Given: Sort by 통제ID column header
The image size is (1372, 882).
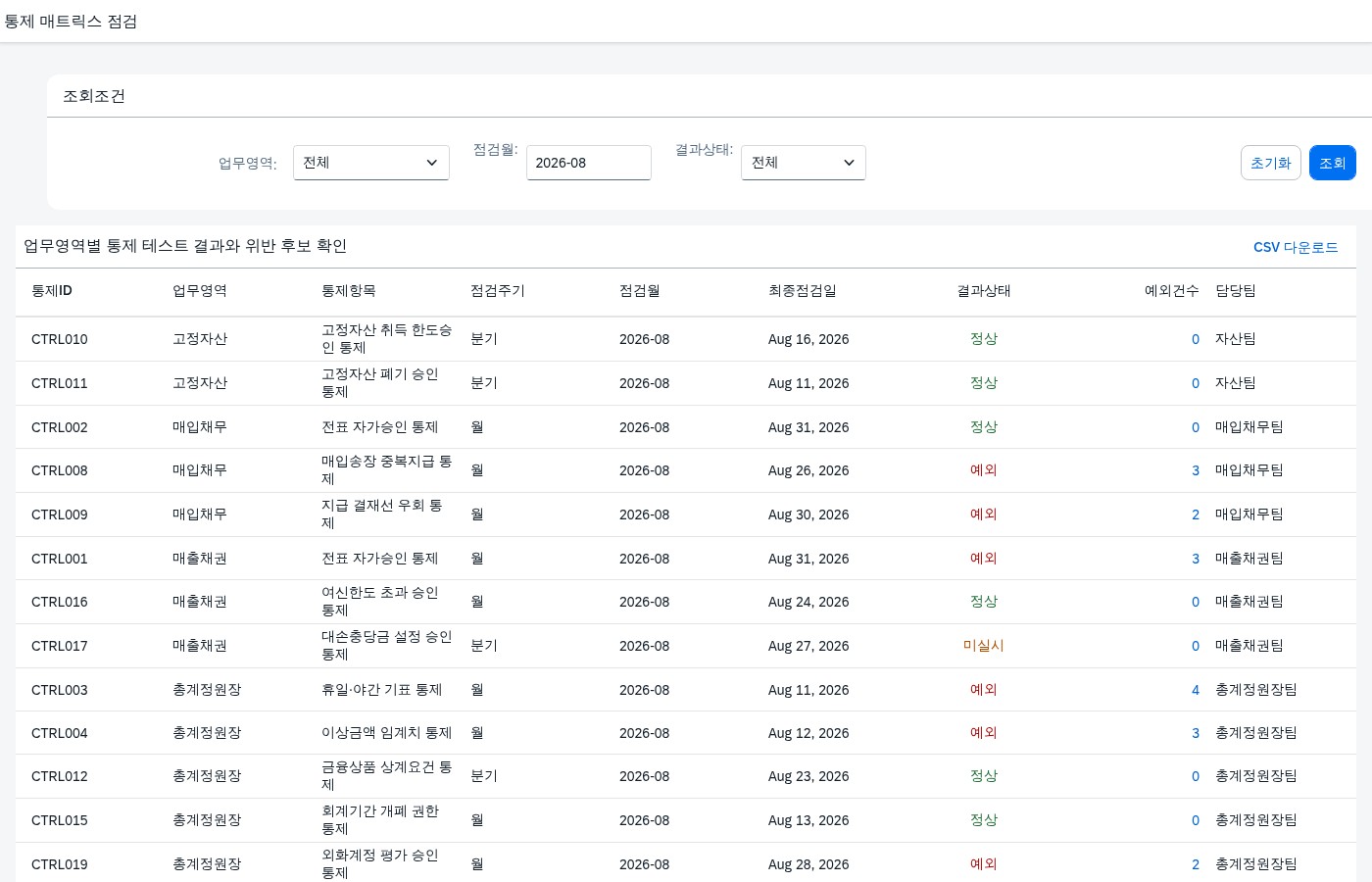Looking at the screenshot, I should (x=52, y=291).
